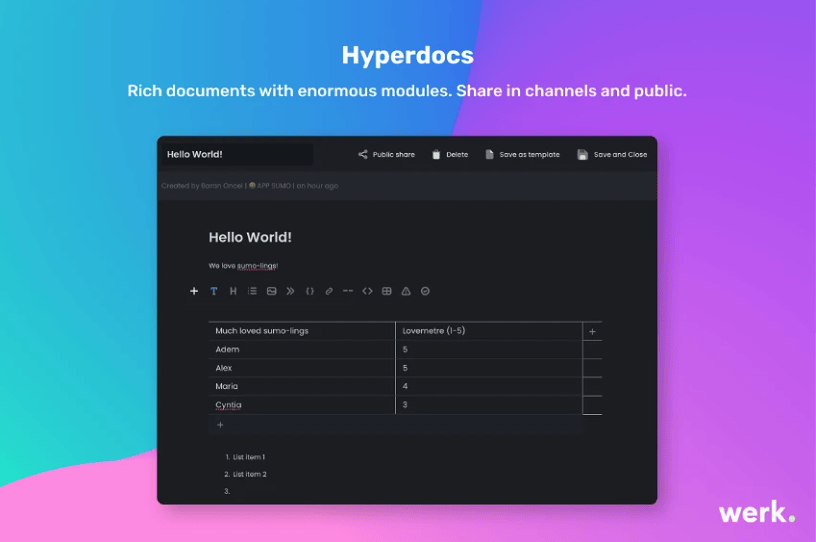
Task: Click the 'Lovemetre (1-5)' header cell
Action: (489, 331)
